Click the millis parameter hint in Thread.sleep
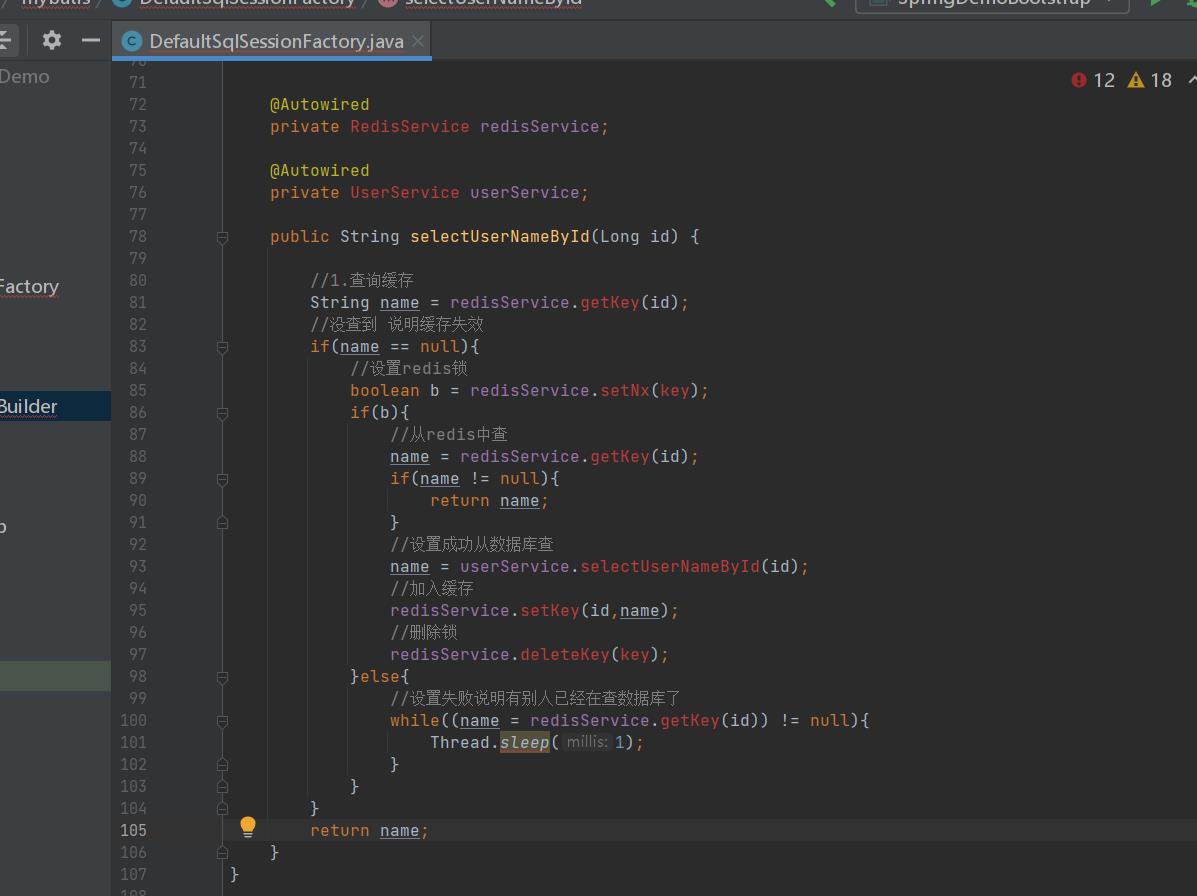Screen dimensions: 1197x896 (587, 742)
